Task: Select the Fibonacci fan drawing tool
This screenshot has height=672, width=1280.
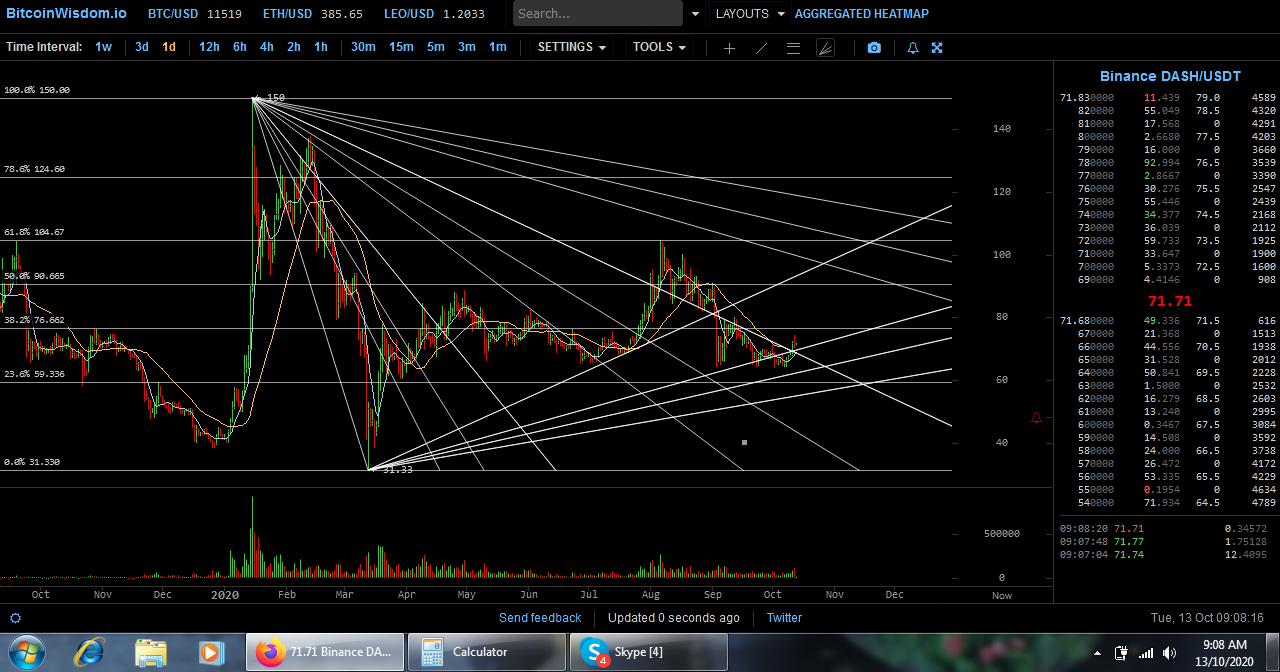Action: [825, 48]
